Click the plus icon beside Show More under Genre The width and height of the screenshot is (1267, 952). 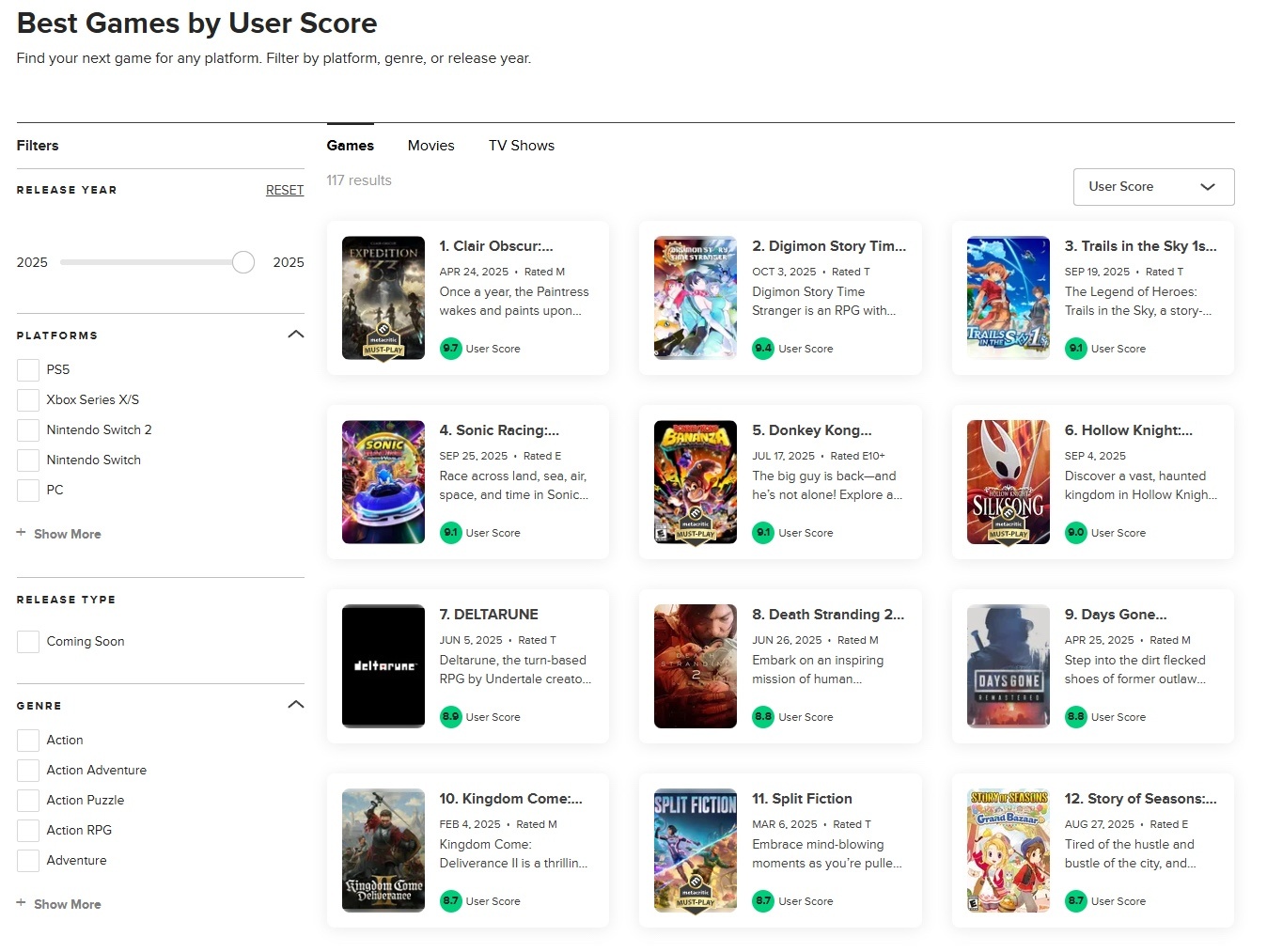coord(21,903)
